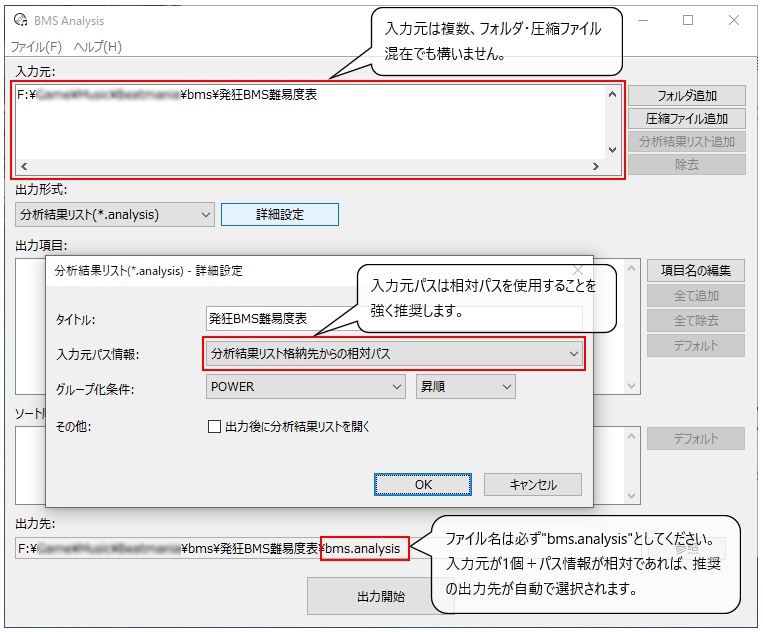Maximize the BMS Analysis window

coord(688,20)
